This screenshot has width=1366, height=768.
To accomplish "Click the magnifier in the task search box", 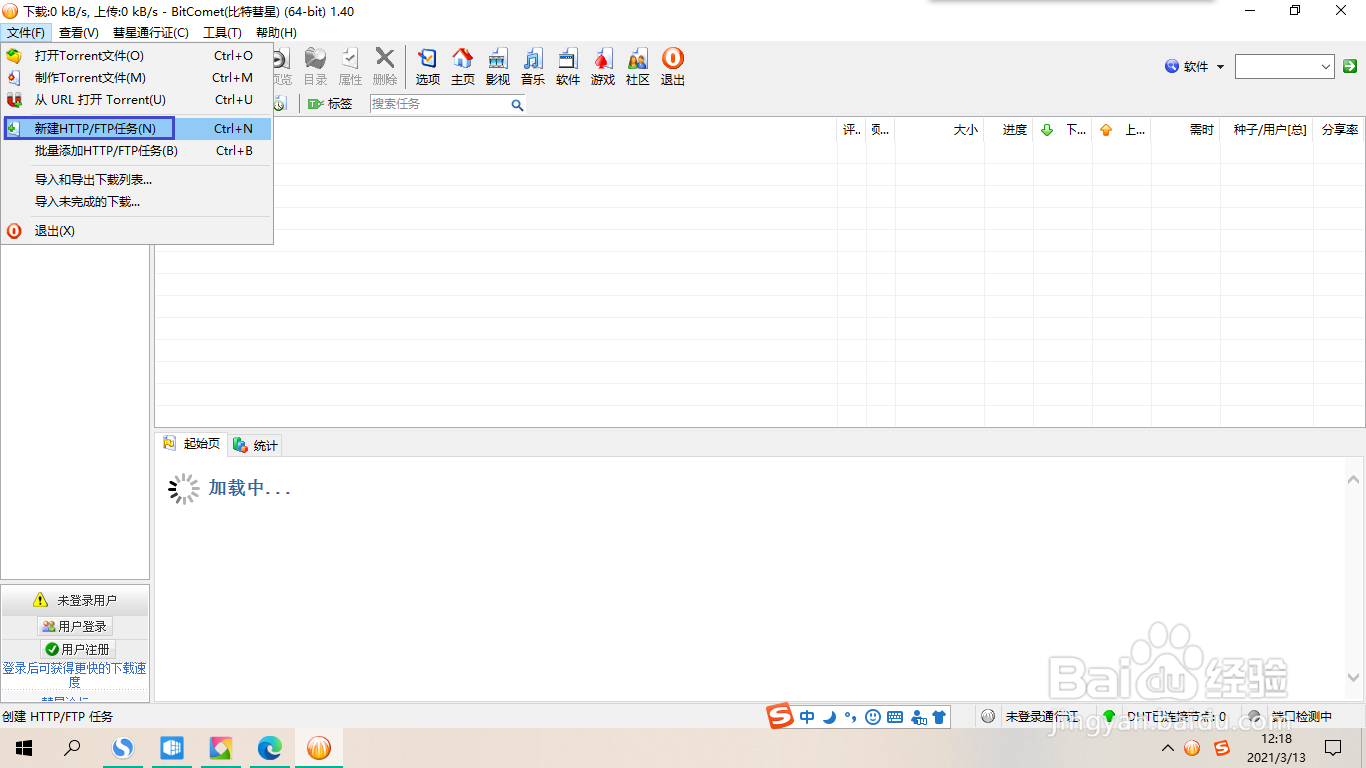I will (517, 104).
